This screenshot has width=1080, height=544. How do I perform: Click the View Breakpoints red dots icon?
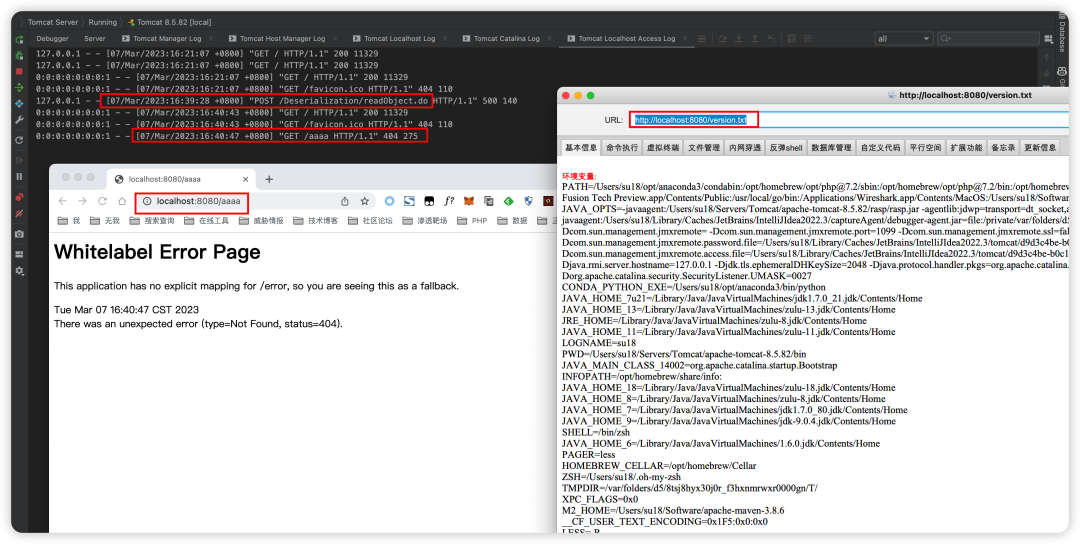pyautogui.click(x=19, y=197)
